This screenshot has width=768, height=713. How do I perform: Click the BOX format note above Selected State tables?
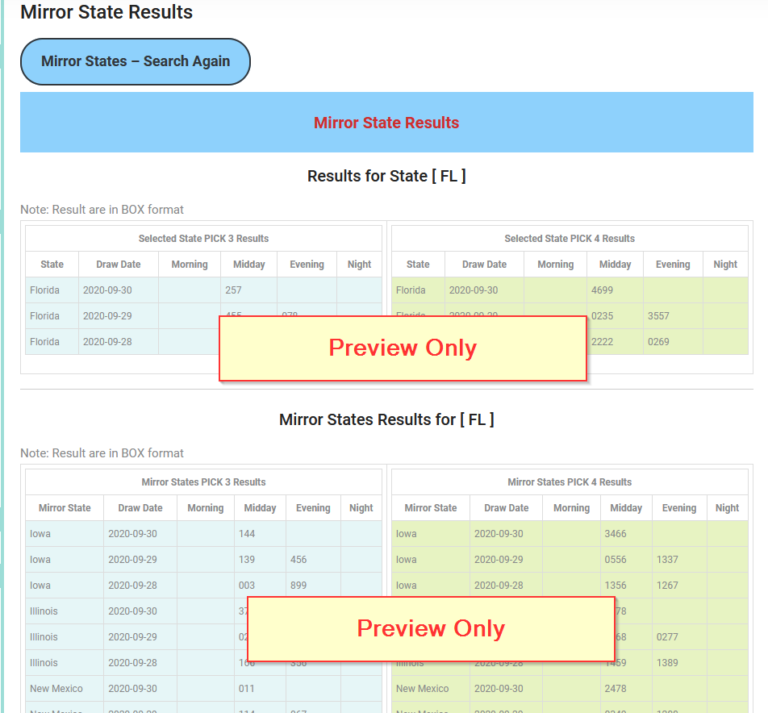click(102, 210)
